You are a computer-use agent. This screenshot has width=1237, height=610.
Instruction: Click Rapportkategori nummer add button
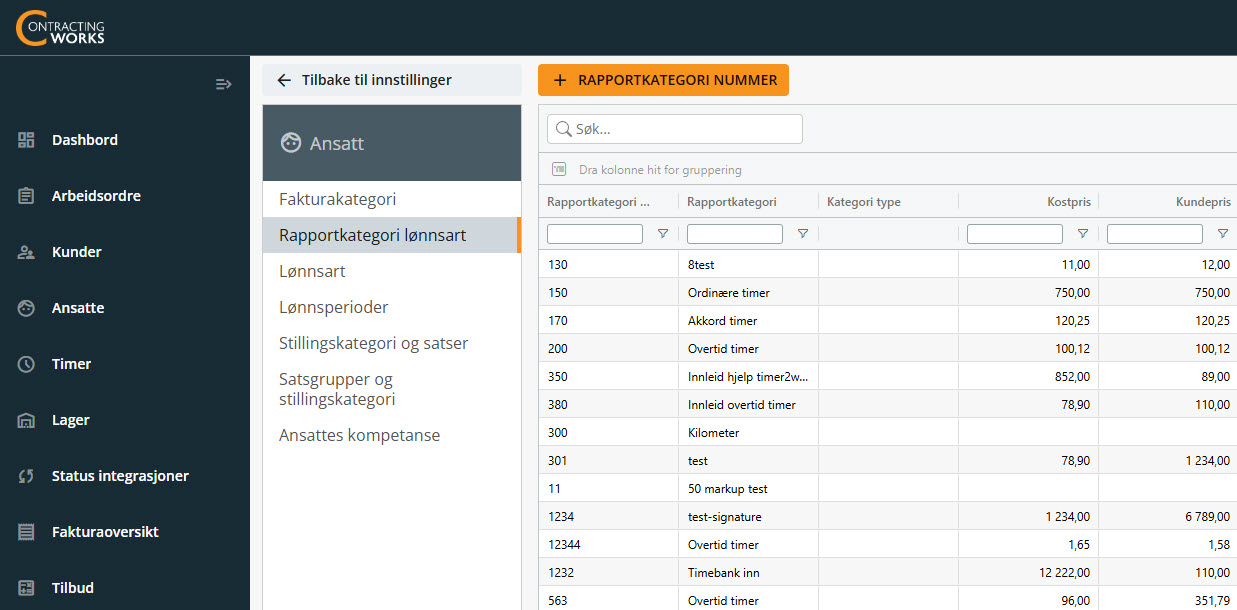(663, 80)
